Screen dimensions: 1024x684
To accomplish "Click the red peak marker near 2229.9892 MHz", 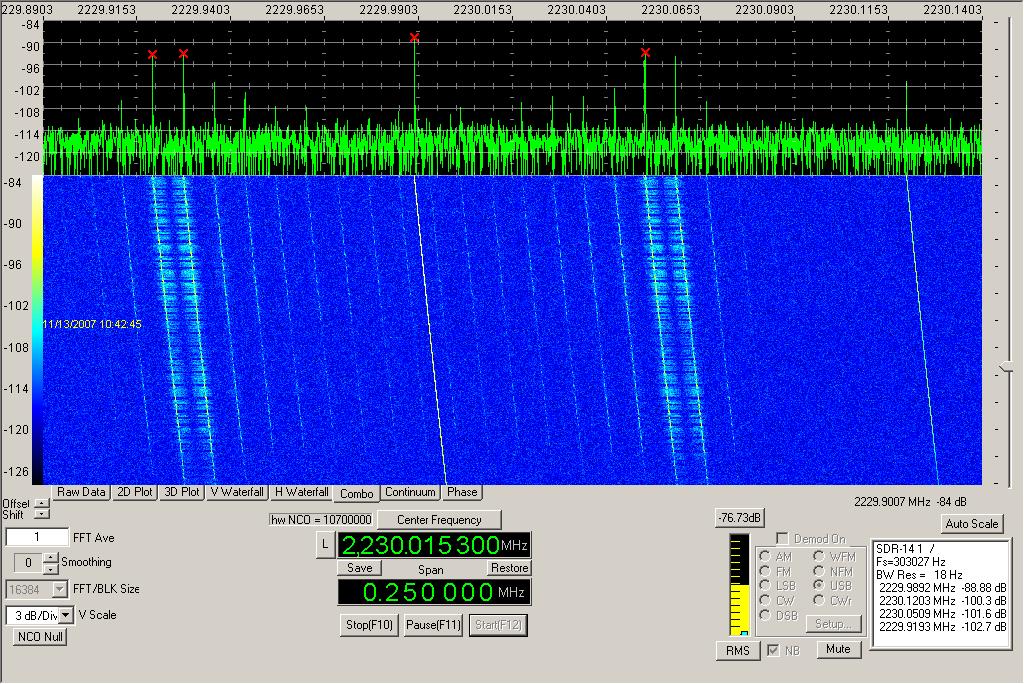I will point(414,38).
